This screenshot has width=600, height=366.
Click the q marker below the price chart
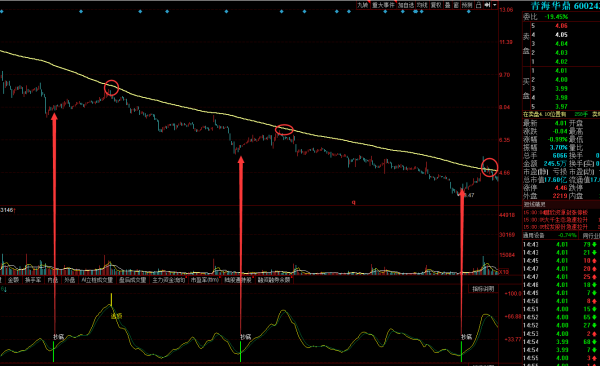tap(354, 202)
